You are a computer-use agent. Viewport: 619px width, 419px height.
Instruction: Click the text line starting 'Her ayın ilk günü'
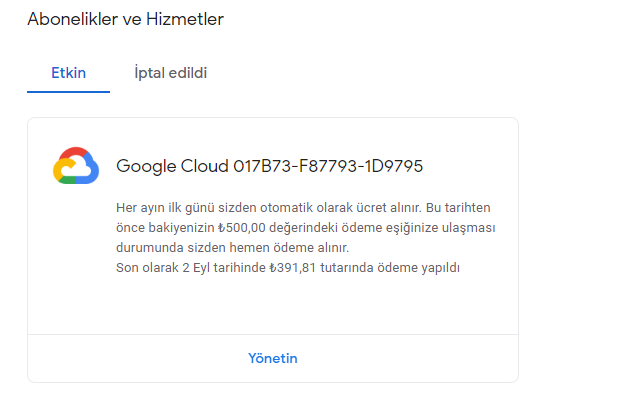(303, 208)
